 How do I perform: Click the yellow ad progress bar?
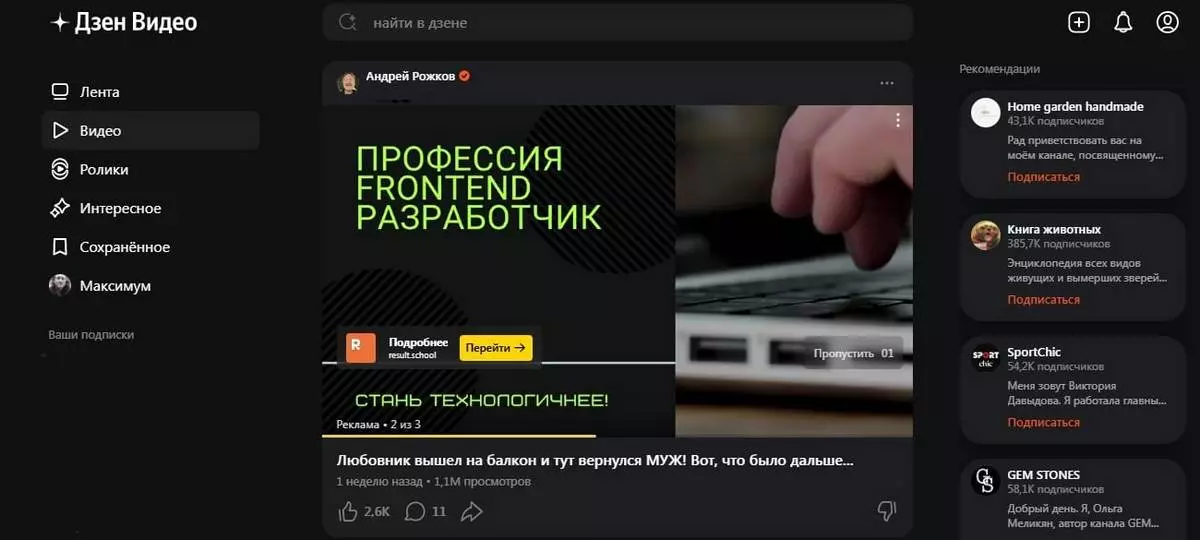[x=459, y=436]
